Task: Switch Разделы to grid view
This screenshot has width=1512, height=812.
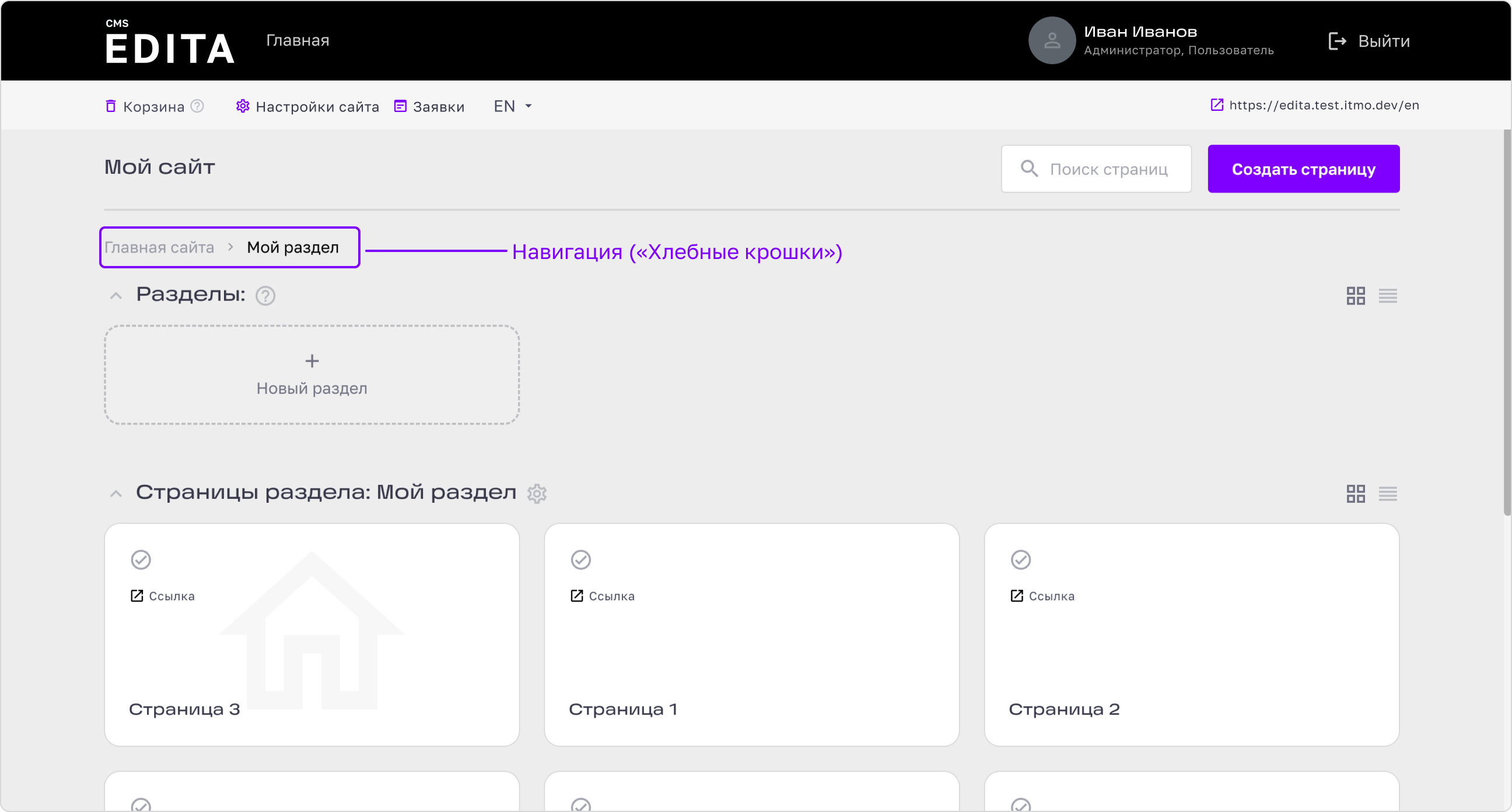Action: tap(1355, 295)
